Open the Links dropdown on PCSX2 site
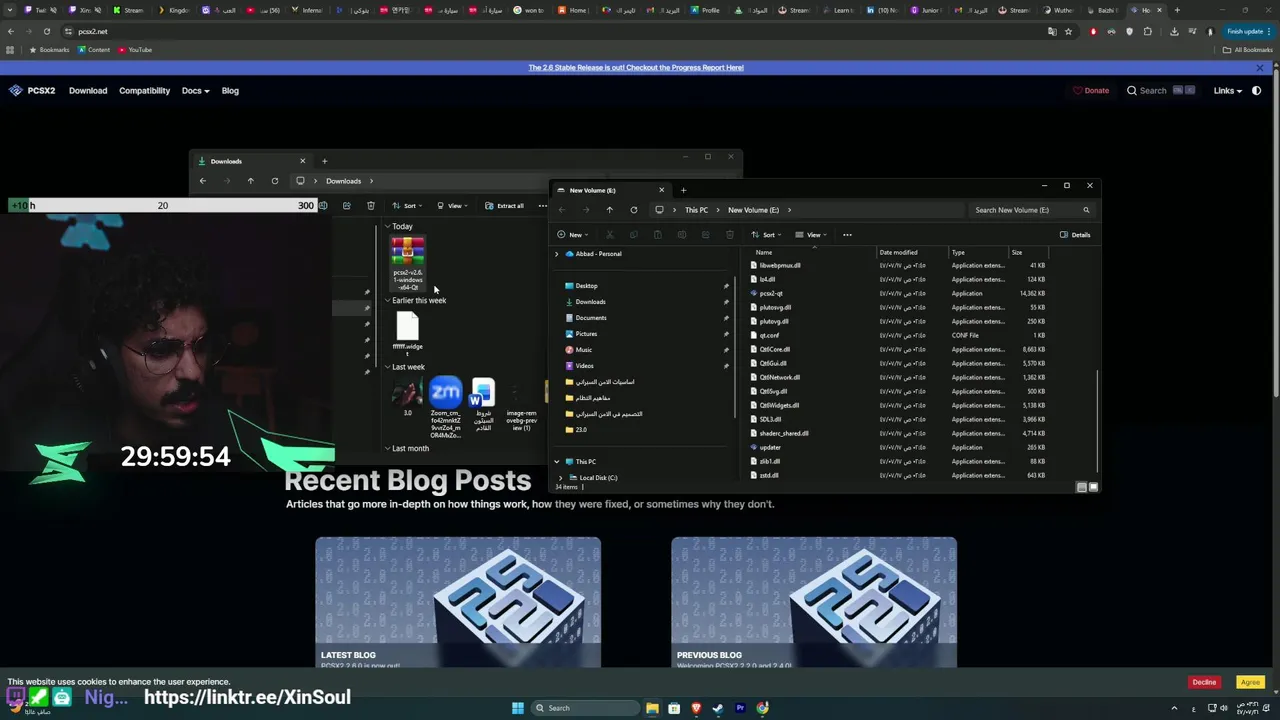Image resolution: width=1280 pixels, height=720 pixels. [x=1227, y=91]
